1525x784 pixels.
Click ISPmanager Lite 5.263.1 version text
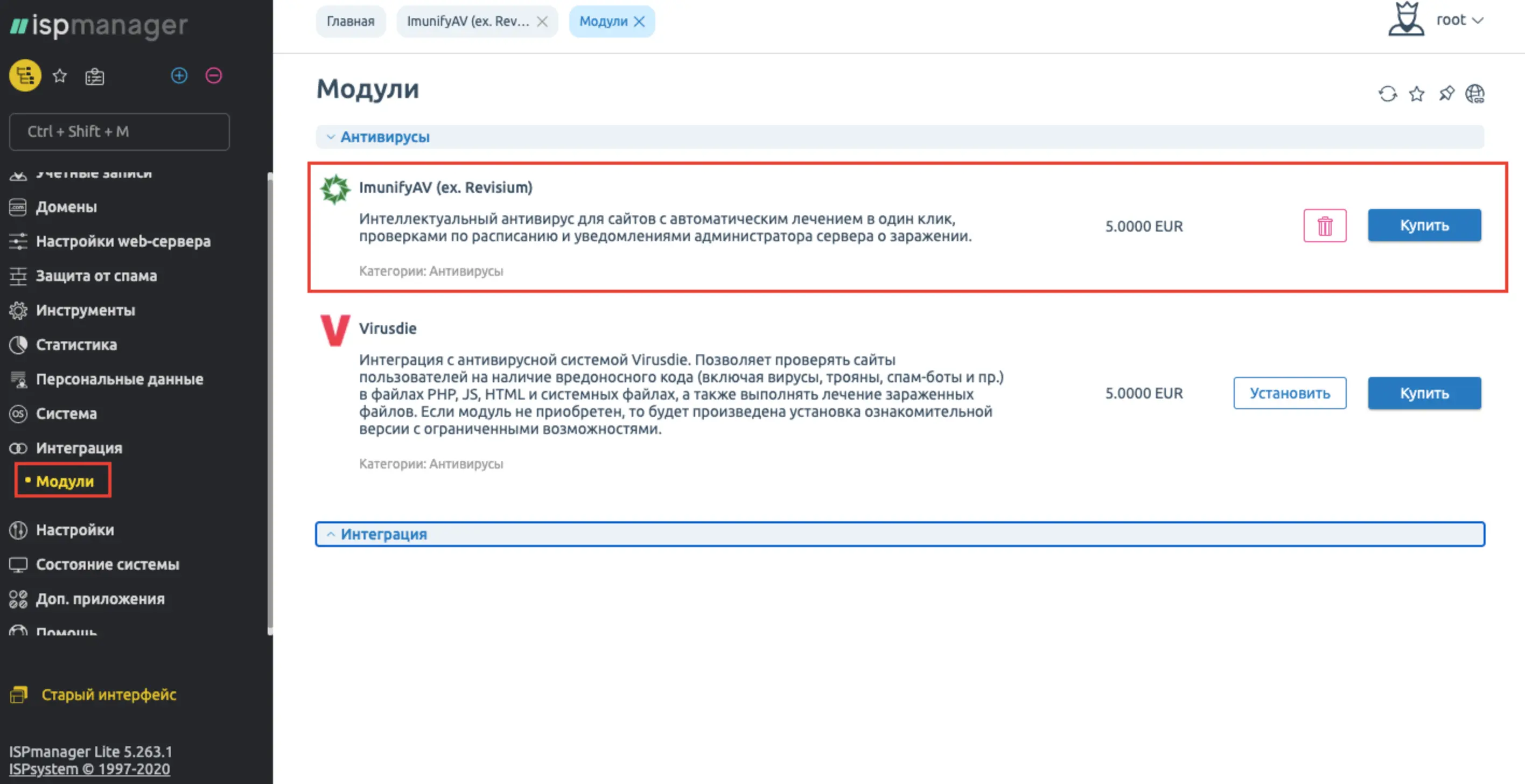(x=90, y=752)
